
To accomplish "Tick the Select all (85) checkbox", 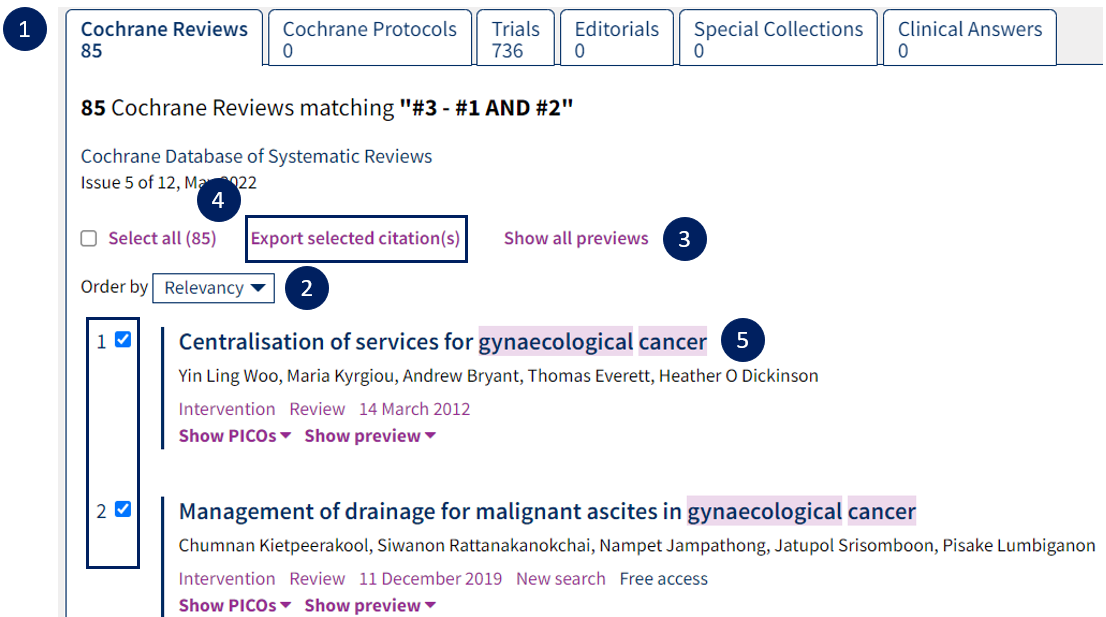I will [x=89, y=238].
